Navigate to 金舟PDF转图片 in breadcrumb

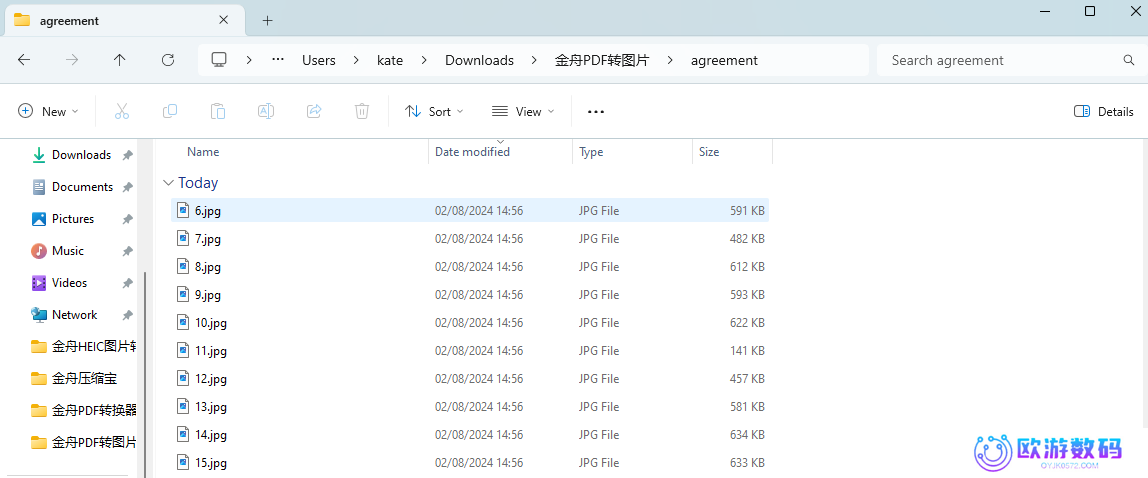pos(602,60)
